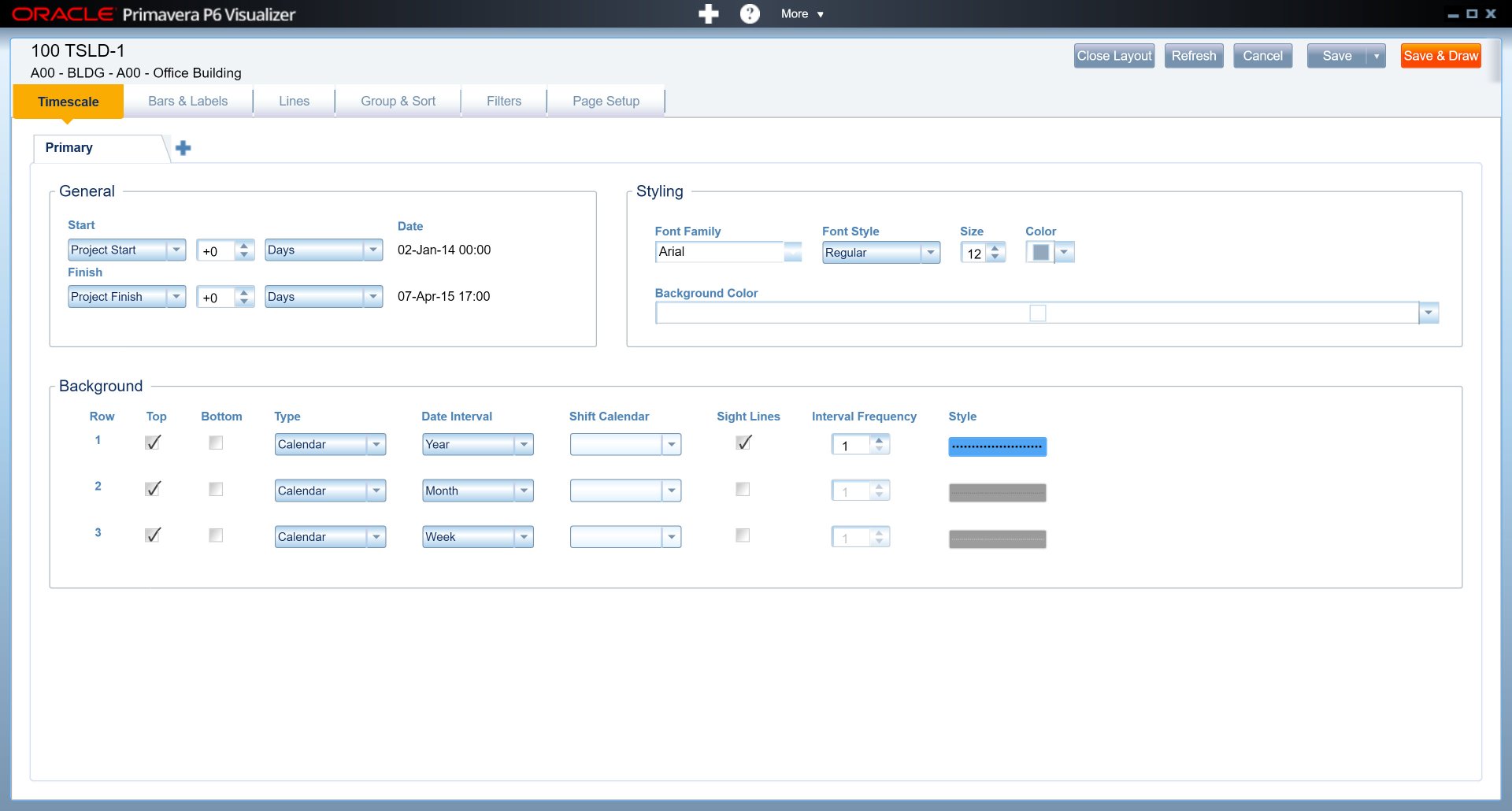Click the Font Family picker button
Screen dimensions: 1512x811
pos(793,252)
